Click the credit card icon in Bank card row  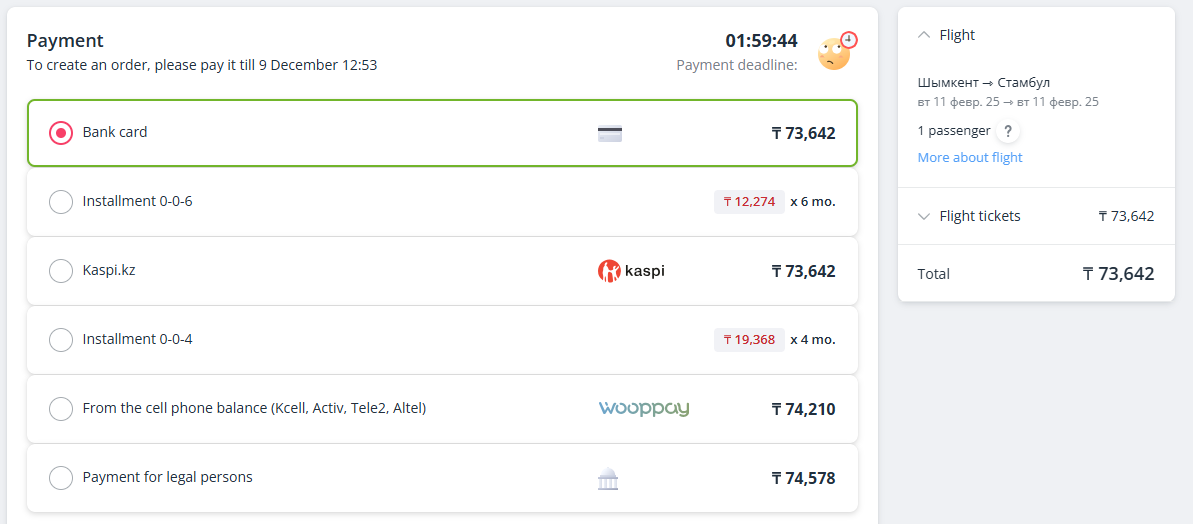[609, 134]
